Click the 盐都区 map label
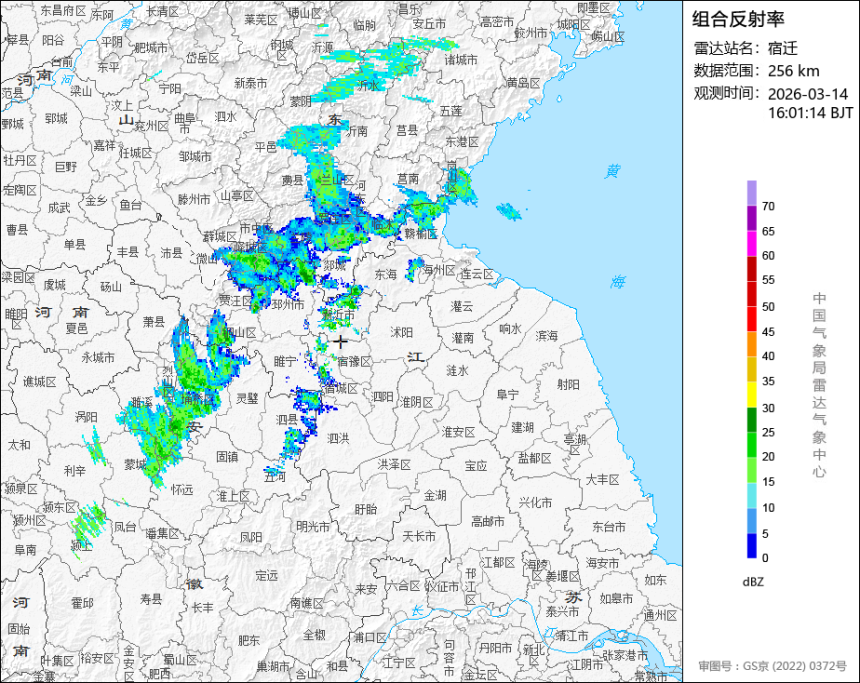Image resolution: width=860 pixels, height=683 pixels. [x=535, y=458]
